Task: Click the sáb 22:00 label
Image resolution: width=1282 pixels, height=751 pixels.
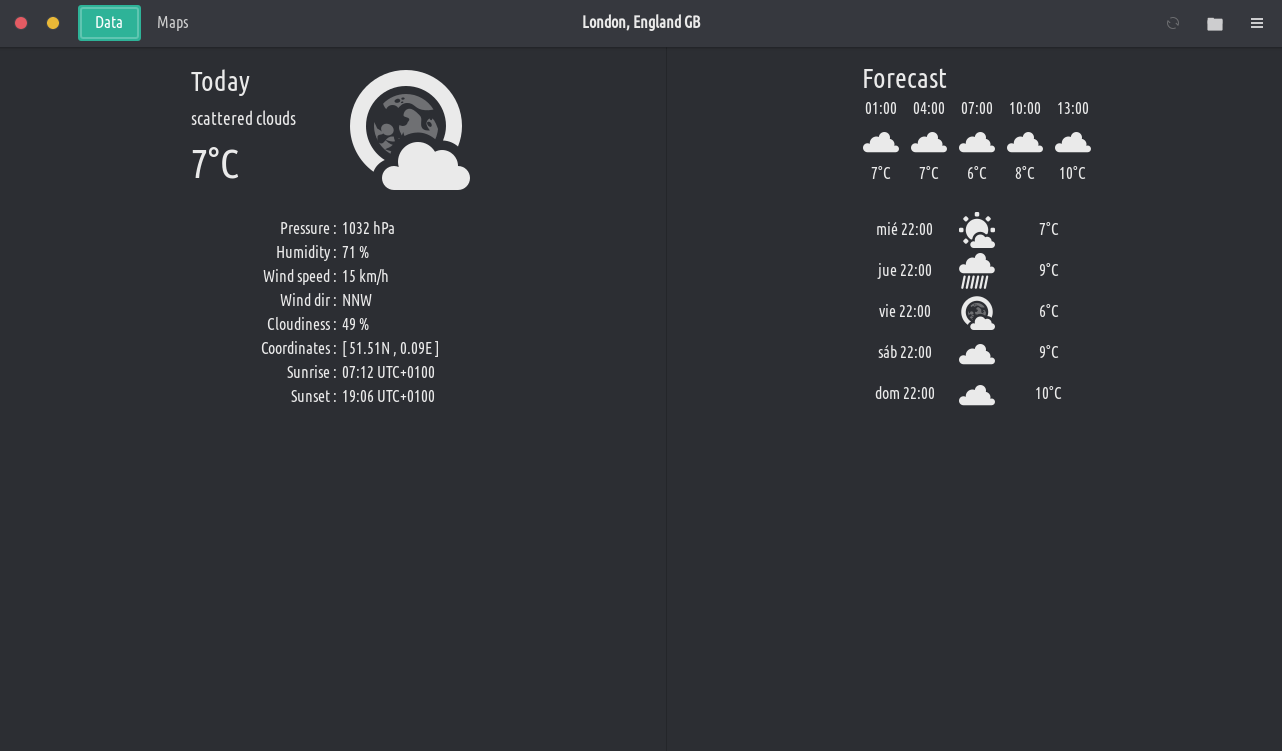Action: (x=904, y=352)
